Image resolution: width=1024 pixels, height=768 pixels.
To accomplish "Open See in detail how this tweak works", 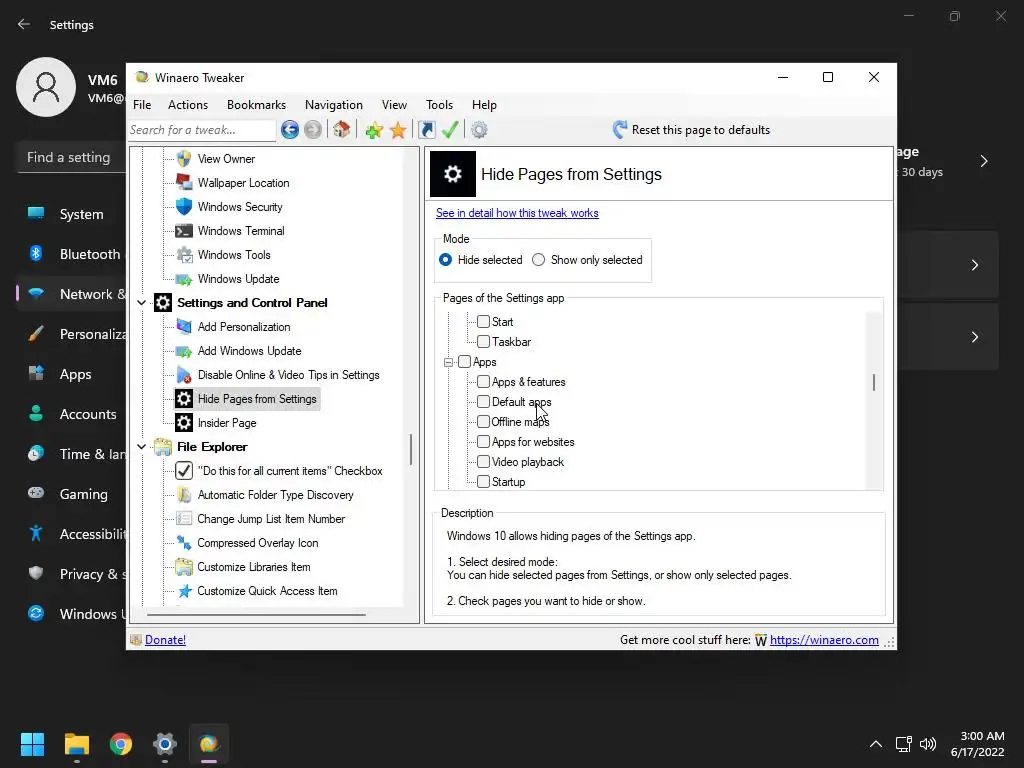I will 517,213.
